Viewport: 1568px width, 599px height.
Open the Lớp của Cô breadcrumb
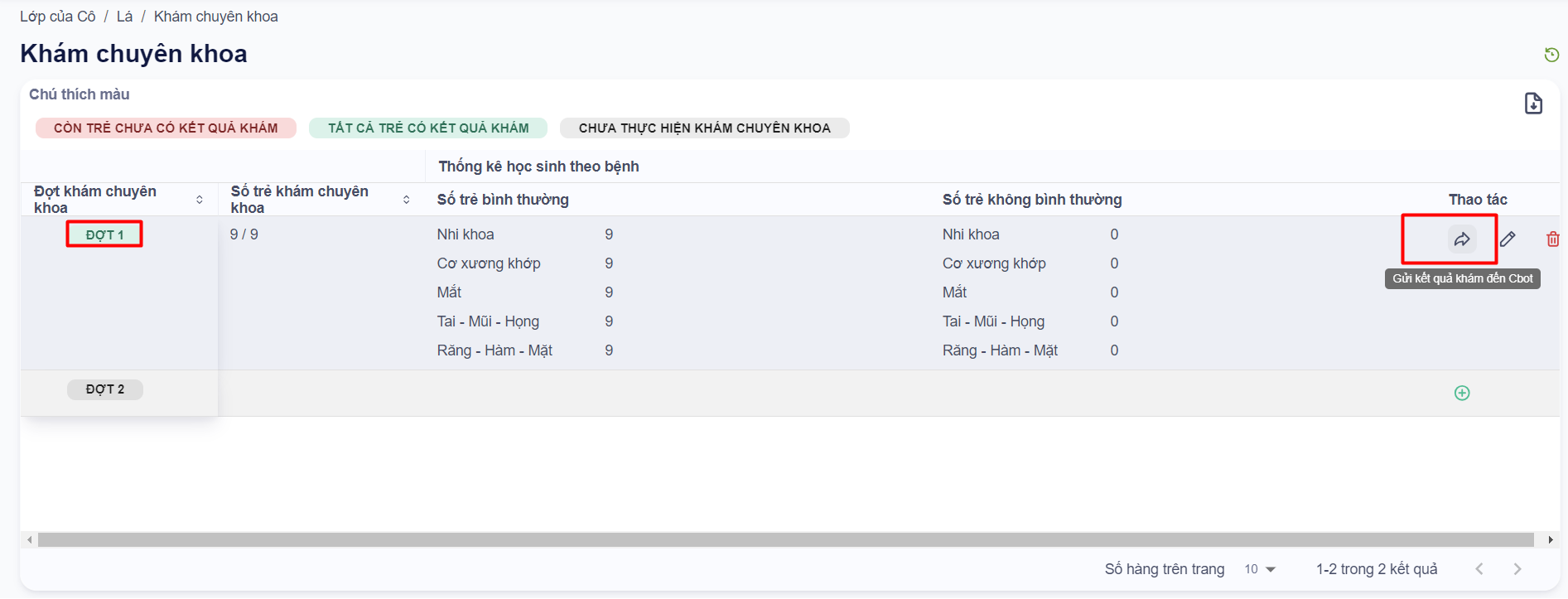click(x=58, y=17)
